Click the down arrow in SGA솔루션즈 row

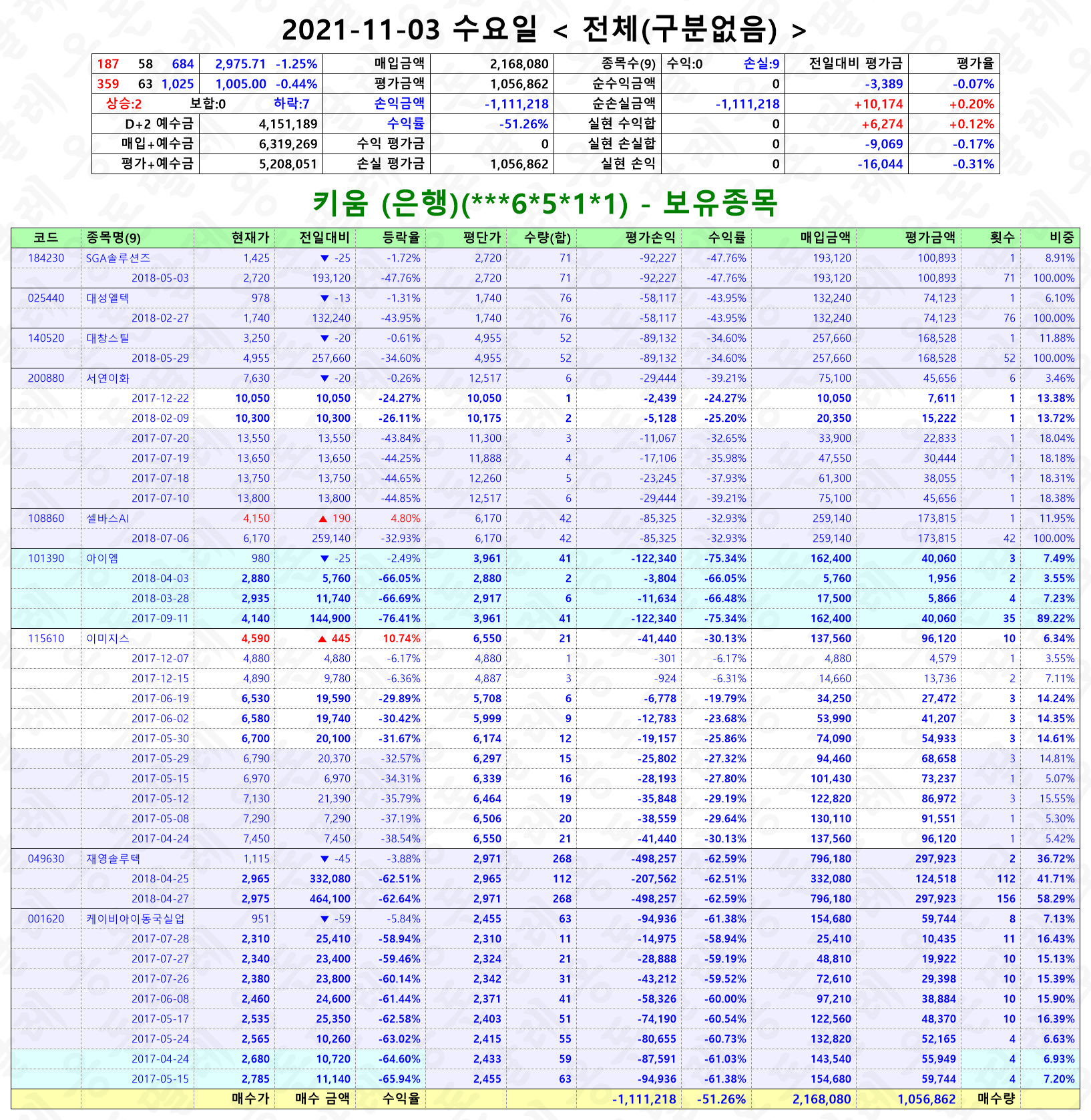point(324,258)
